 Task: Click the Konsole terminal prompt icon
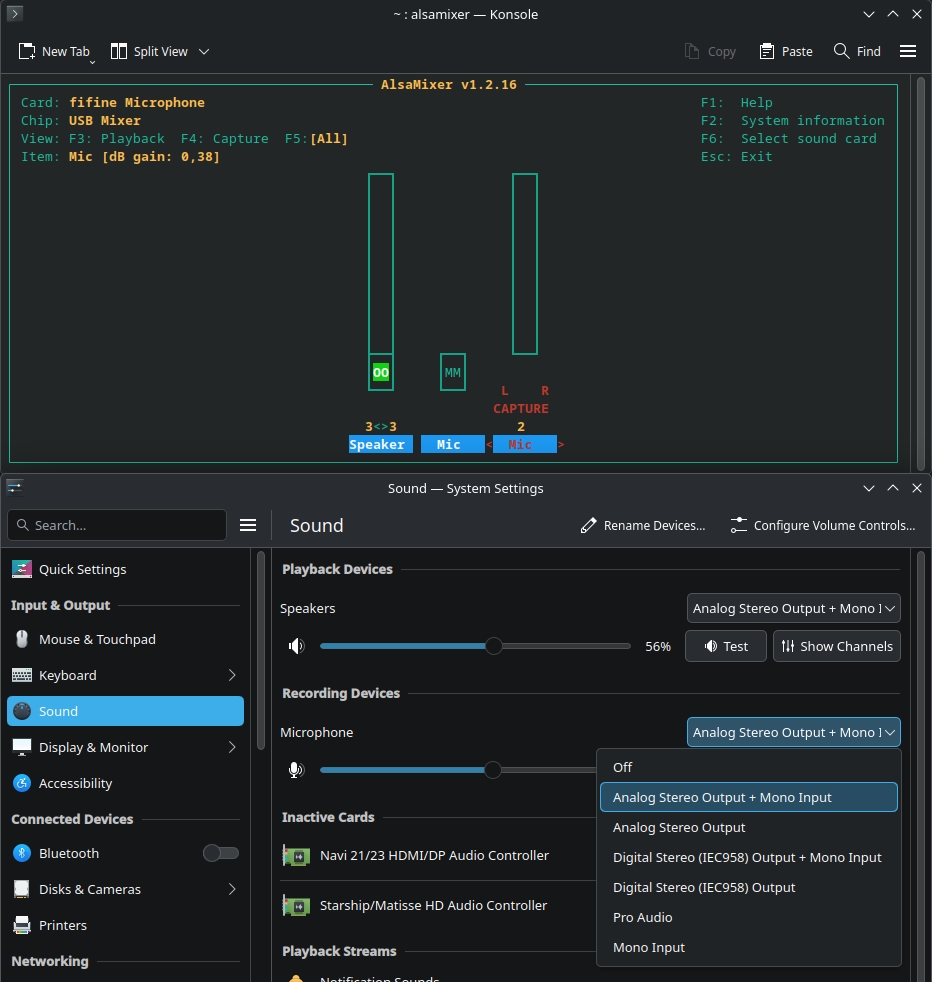tap(14, 13)
